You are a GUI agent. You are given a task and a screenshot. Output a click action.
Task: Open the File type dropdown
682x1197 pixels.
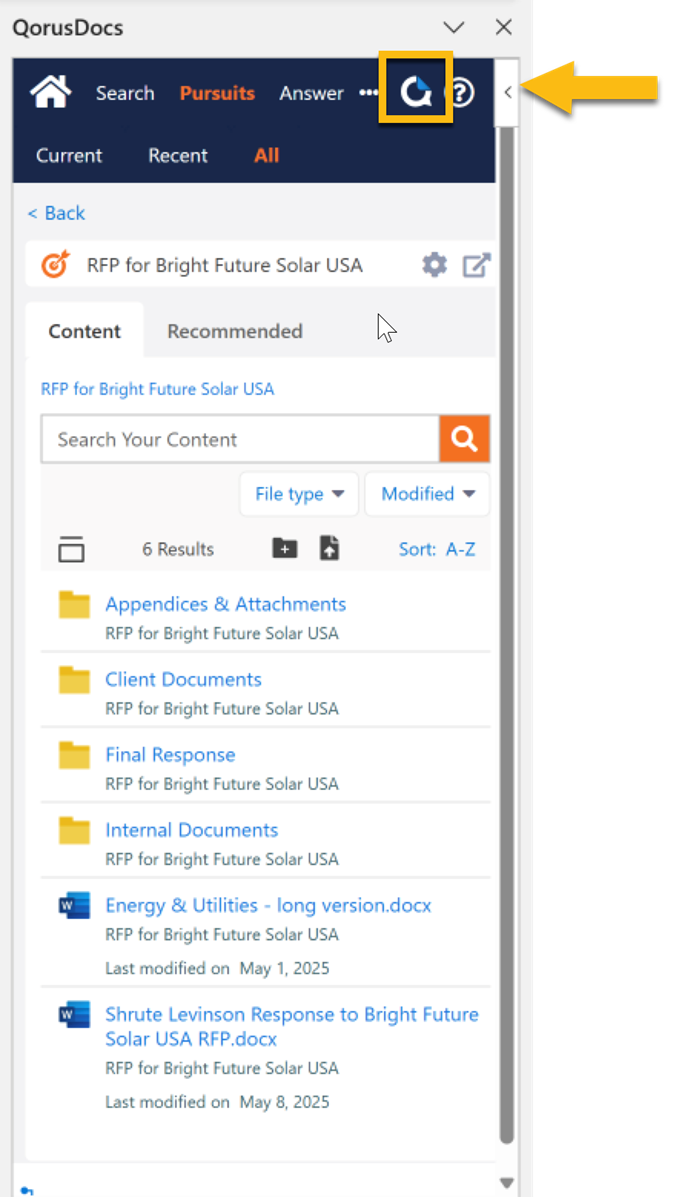point(299,494)
